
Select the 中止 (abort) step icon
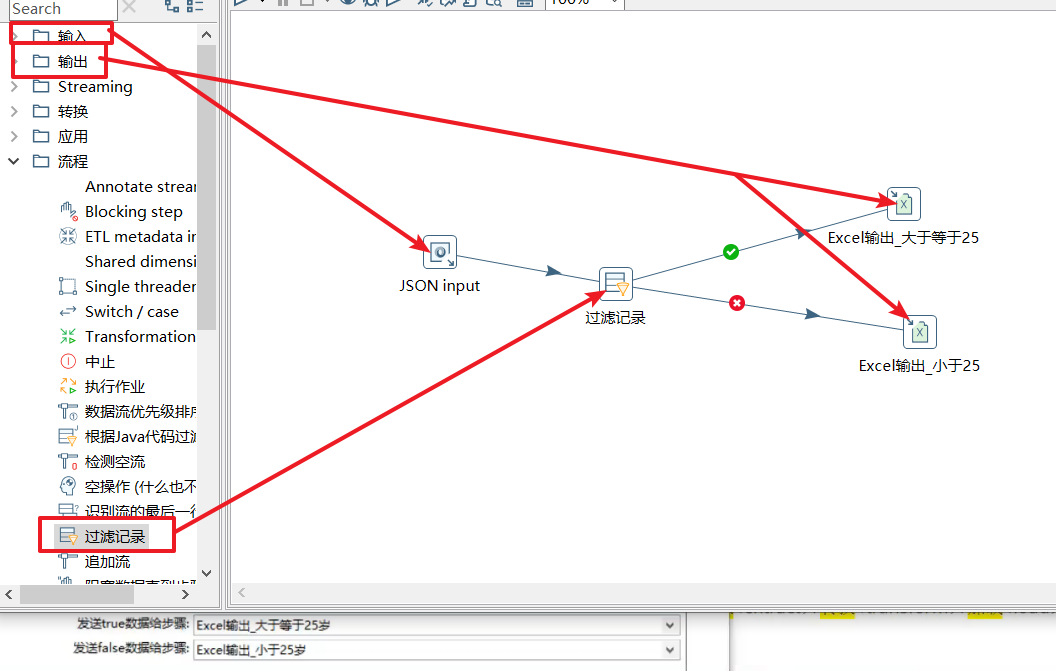tap(68, 361)
